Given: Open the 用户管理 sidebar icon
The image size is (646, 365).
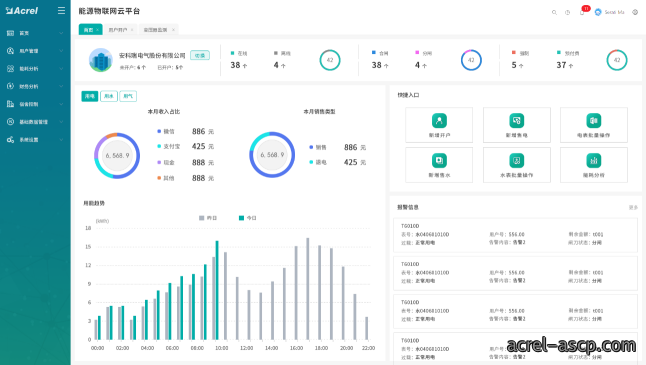Looking at the screenshot, I should click(10, 51).
